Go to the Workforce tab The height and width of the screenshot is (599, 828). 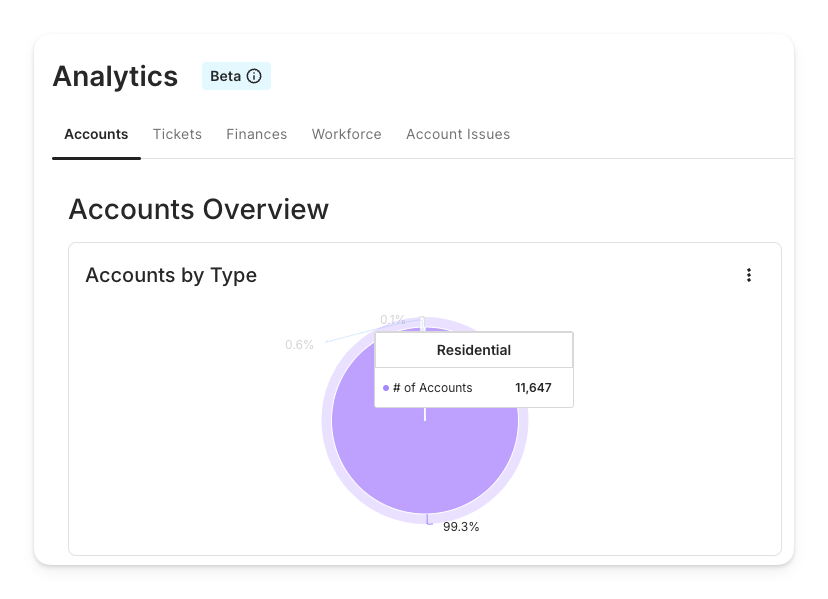[346, 134]
